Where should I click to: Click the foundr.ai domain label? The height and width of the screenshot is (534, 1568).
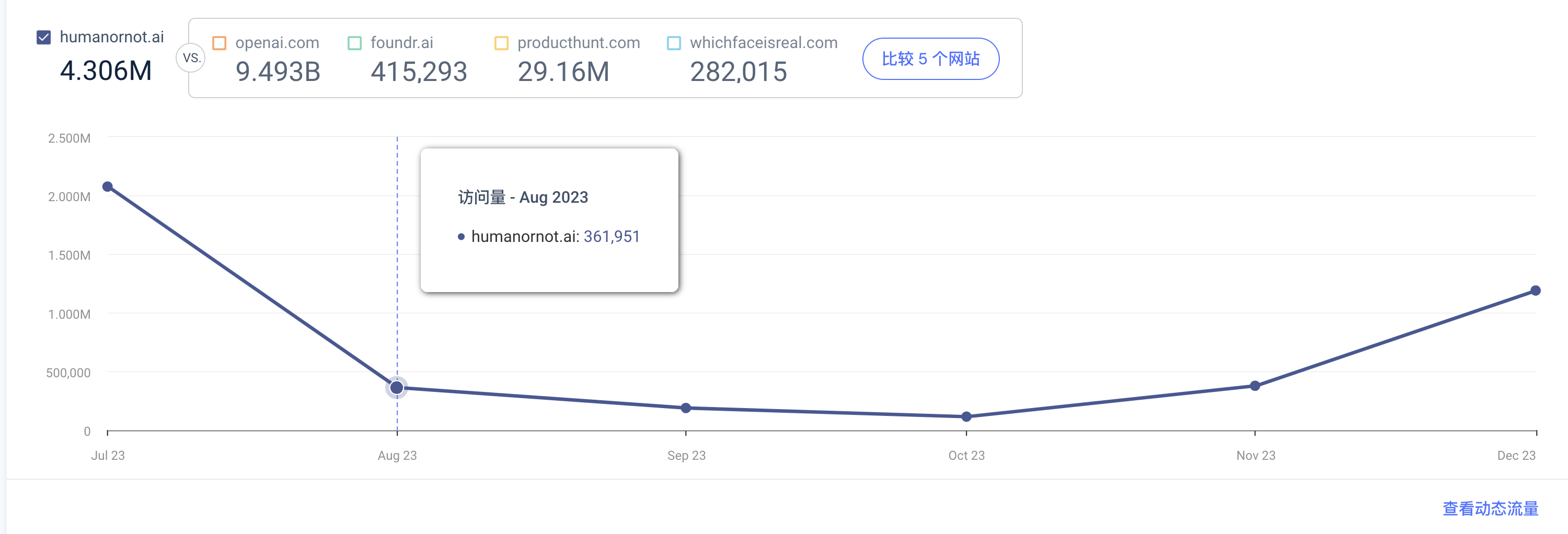(402, 42)
